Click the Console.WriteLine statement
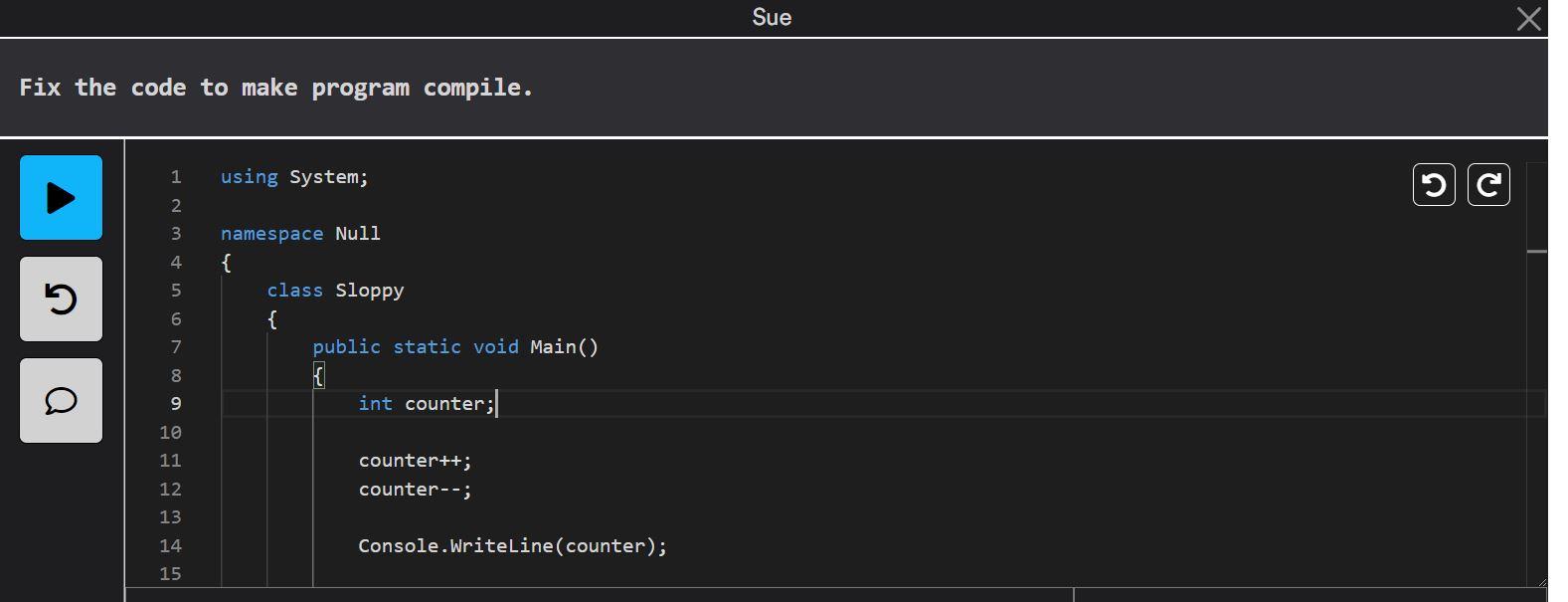Image resolution: width=1568 pixels, height=602 pixels. coord(512,545)
